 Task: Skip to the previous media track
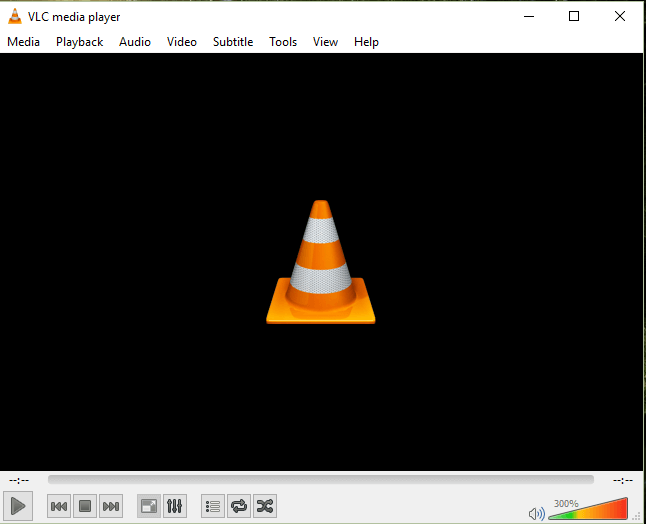[x=59, y=506]
